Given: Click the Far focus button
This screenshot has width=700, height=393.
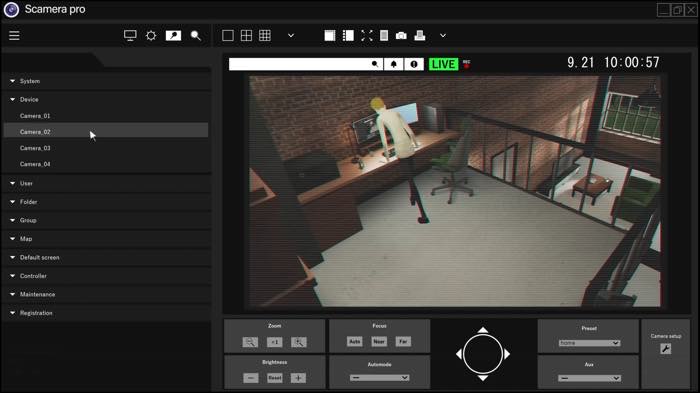Looking at the screenshot, I should [x=403, y=342].
